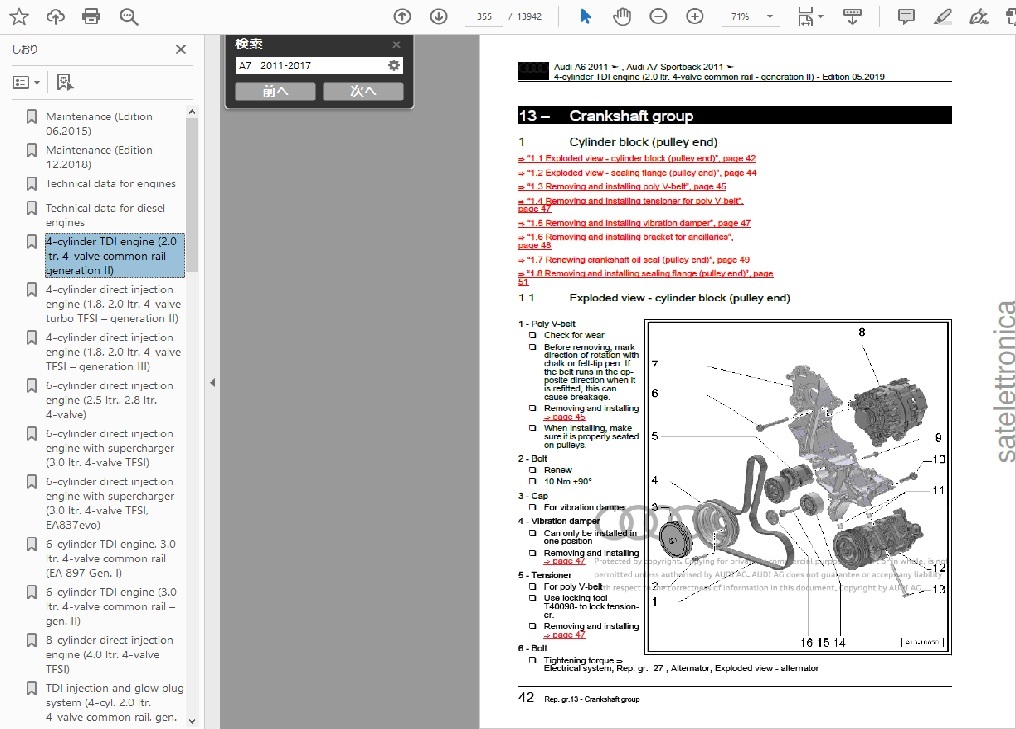Follow link 1.2 Exploded view sealing flange
The height and width of the screenshot is (729, 1016).
pos(637,173)
